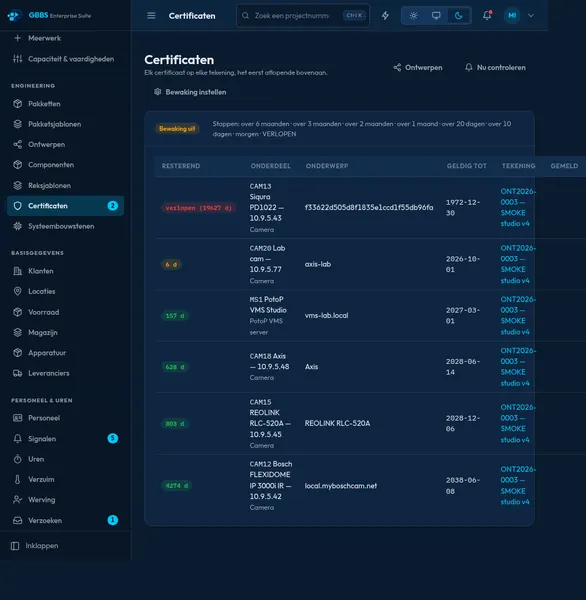This screenshot has height=600, width=586.
Task: Click the Certificaten shield icon
Action: point(18,206)
